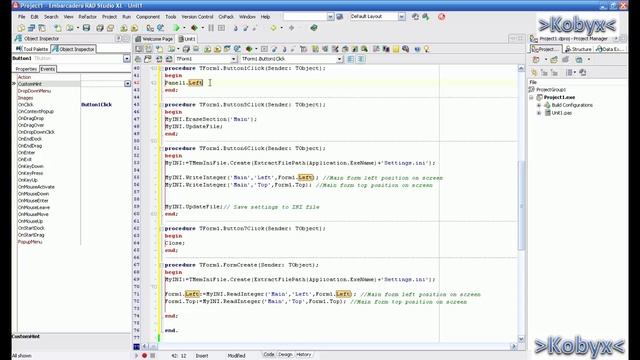Click the pin button in Object Inspector header

pyautogui.click(x=118, y=38)
